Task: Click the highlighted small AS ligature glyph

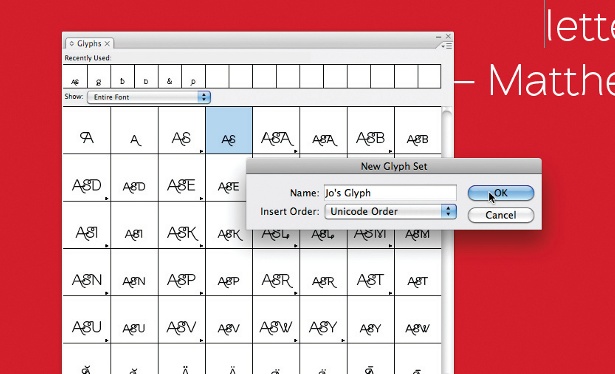Action: click(x=229, y=131)
